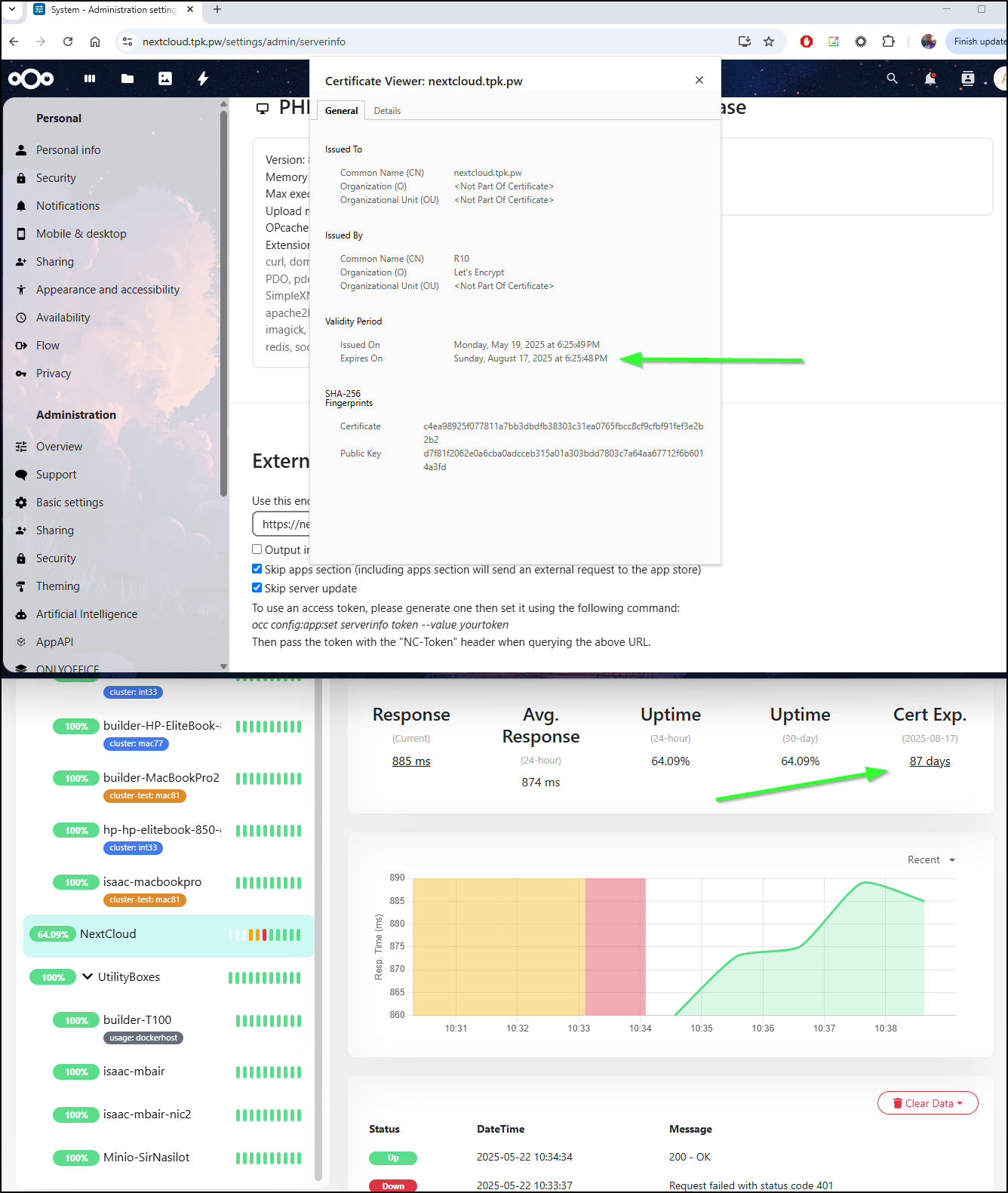Open the Dashboard app icon
This screenshot has height=1193, width=1008.
coord(90,78)
